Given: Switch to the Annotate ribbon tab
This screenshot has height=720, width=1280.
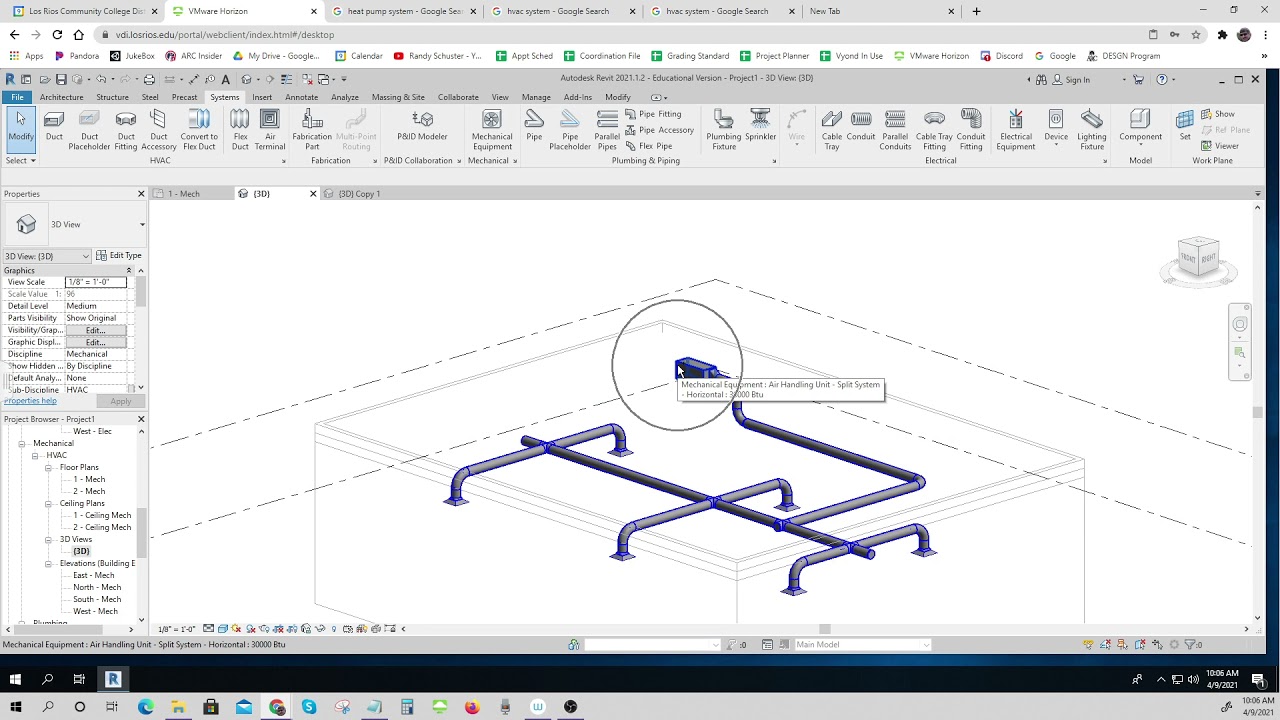Looking at the screenshot, I should click(301, 97).
